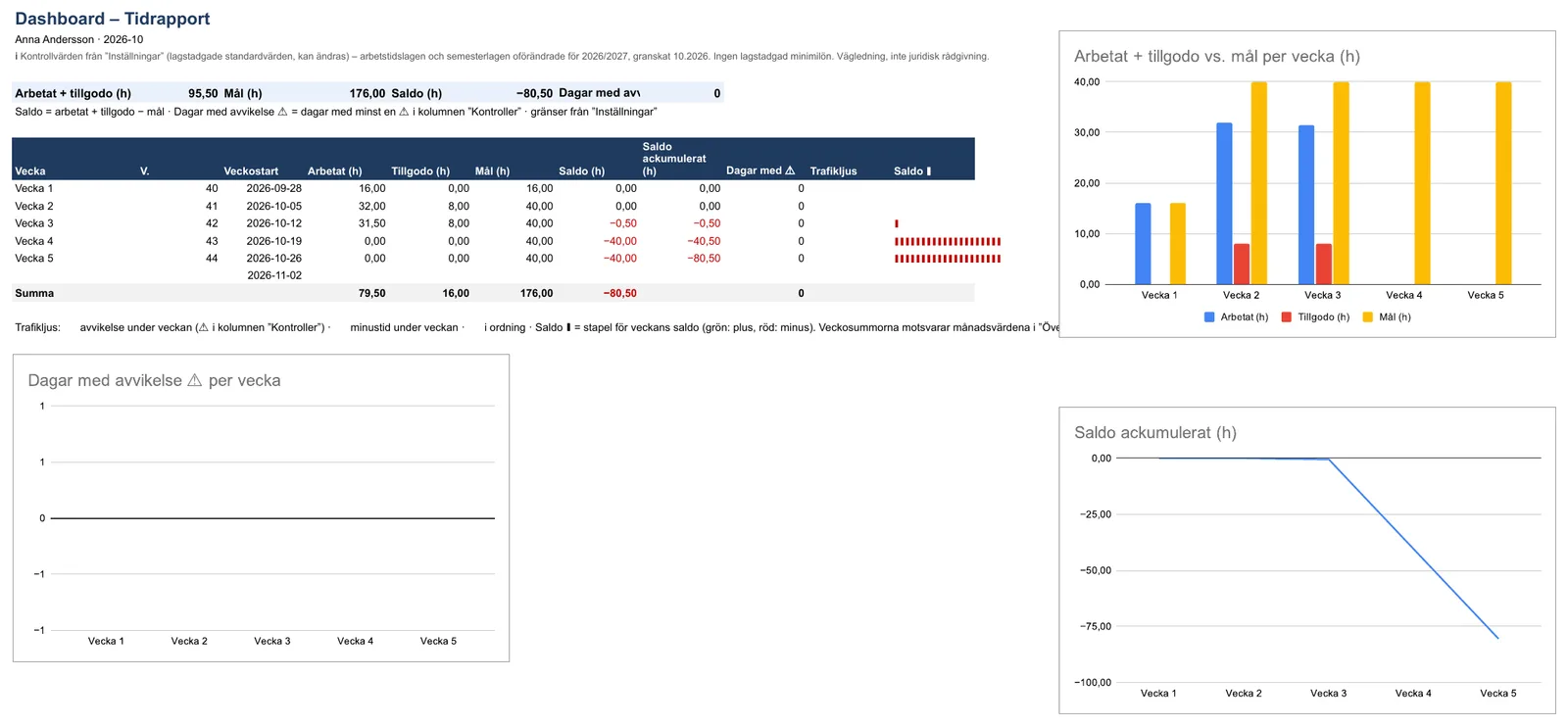1568x726 pixels.
Task: Select the Arbetat + tillgodo vs. mål chart title
Action: (1217, 56)
